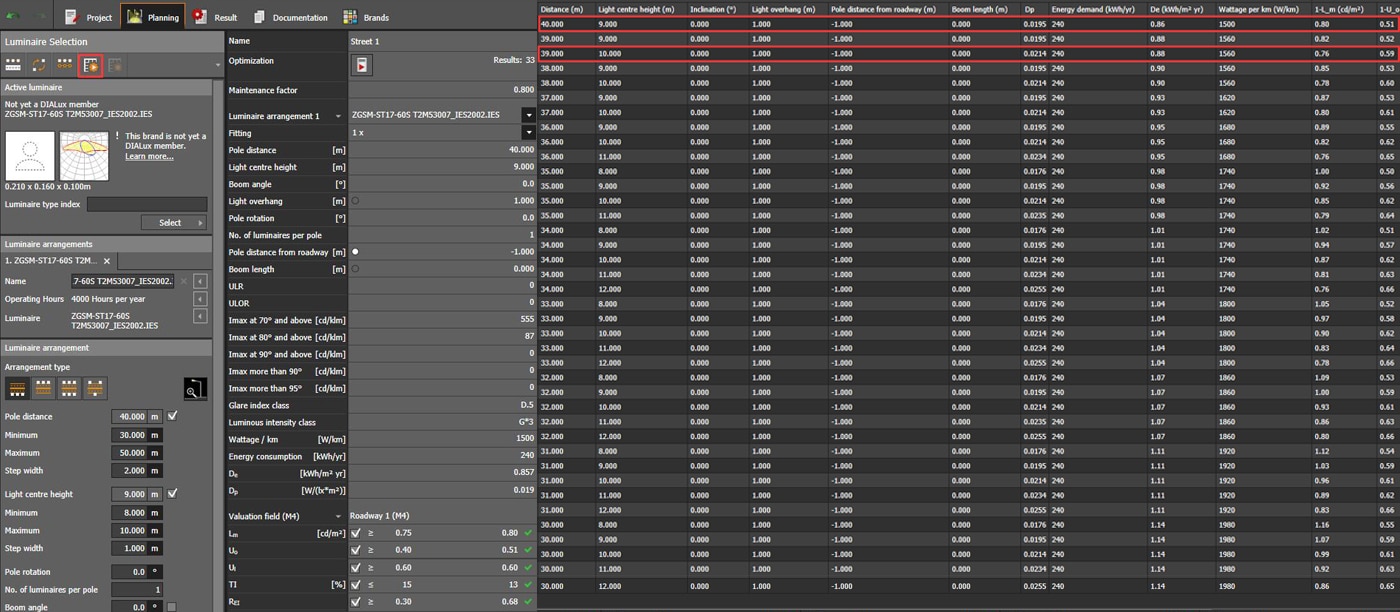Click the Select luminaire button
Screen dimensions: 1400x612
tap(174, 223)
